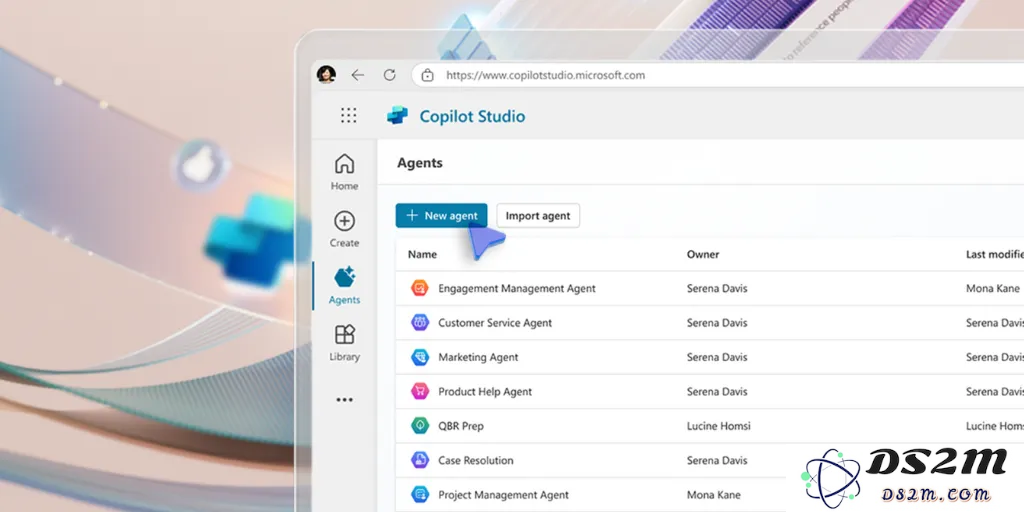Image resolution: width=1024 pixels, height=512 pixels.
Task: Click Serena Davis owner of Engagement Management Agent
Action: (717, 288)
